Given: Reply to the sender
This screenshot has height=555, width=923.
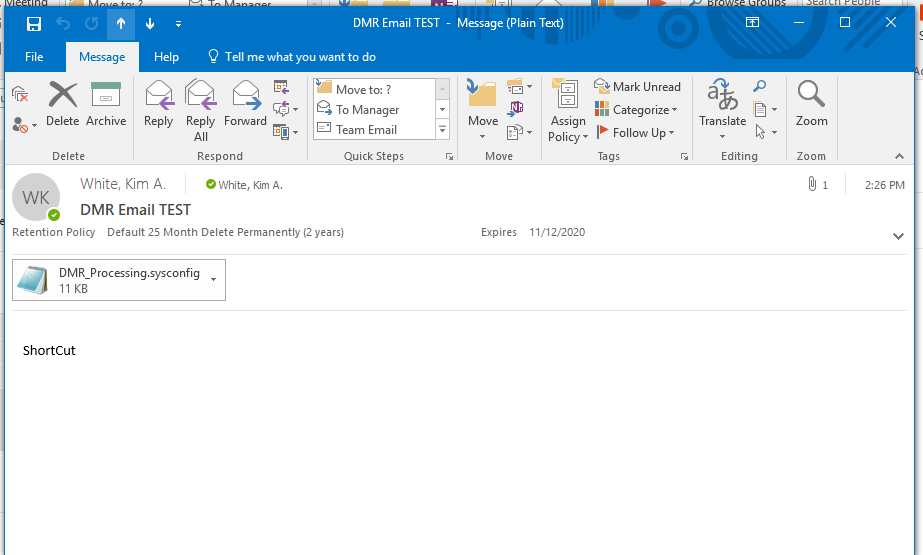Looking at the screenshot, I should pyautogui.click(x=158, y=104).
